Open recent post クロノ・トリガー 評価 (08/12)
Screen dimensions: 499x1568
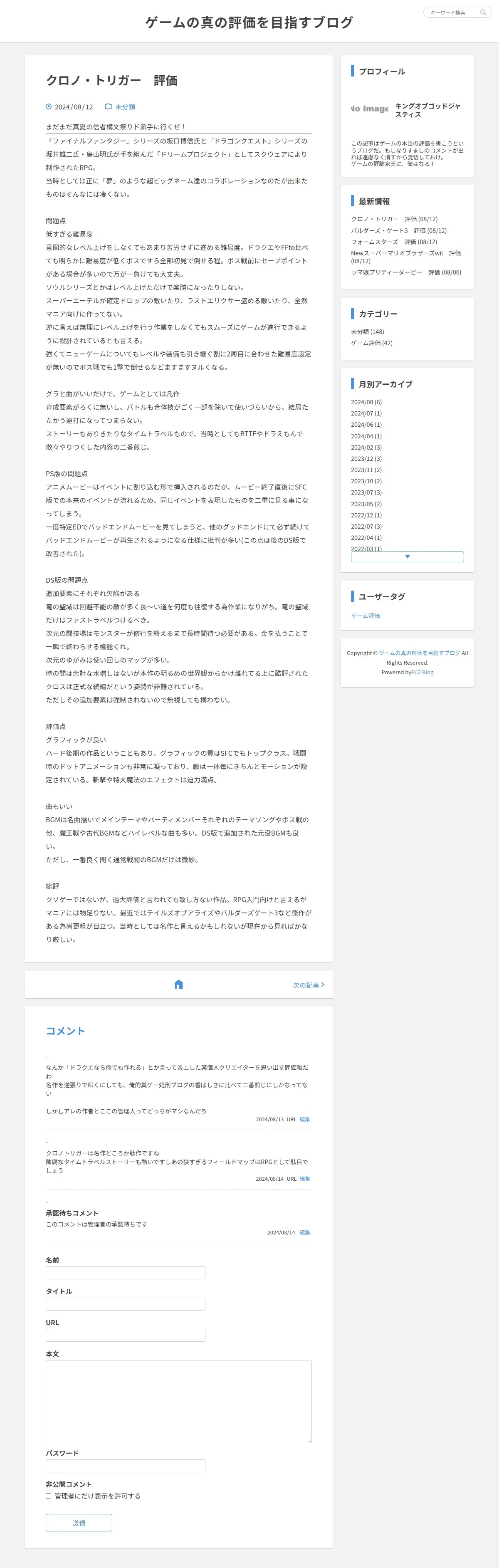point(394,219)
